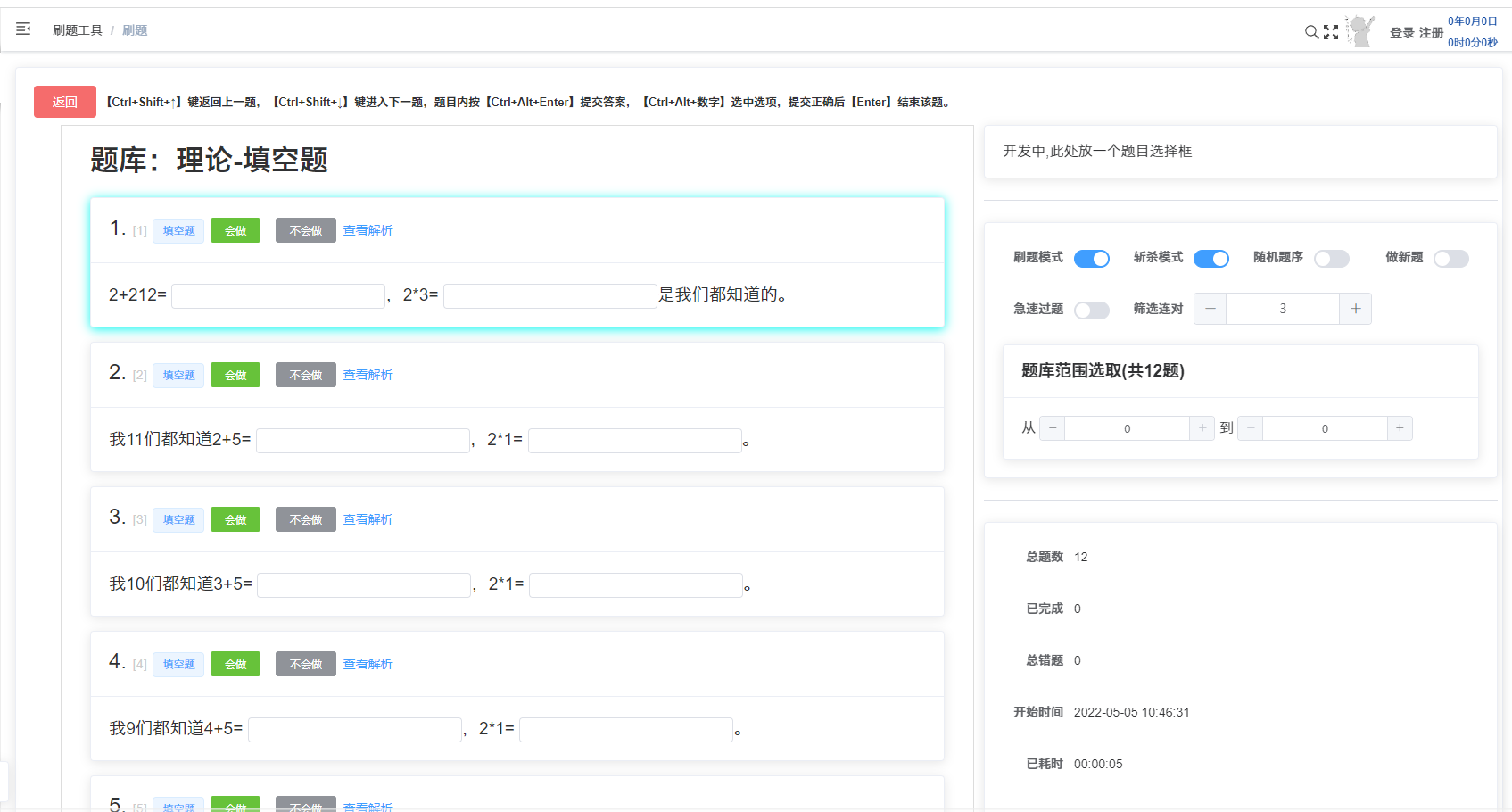This screenshot has width=1512, height=812.
Task: Enable the 随机题序 switch
Action: click(1332, 259)
